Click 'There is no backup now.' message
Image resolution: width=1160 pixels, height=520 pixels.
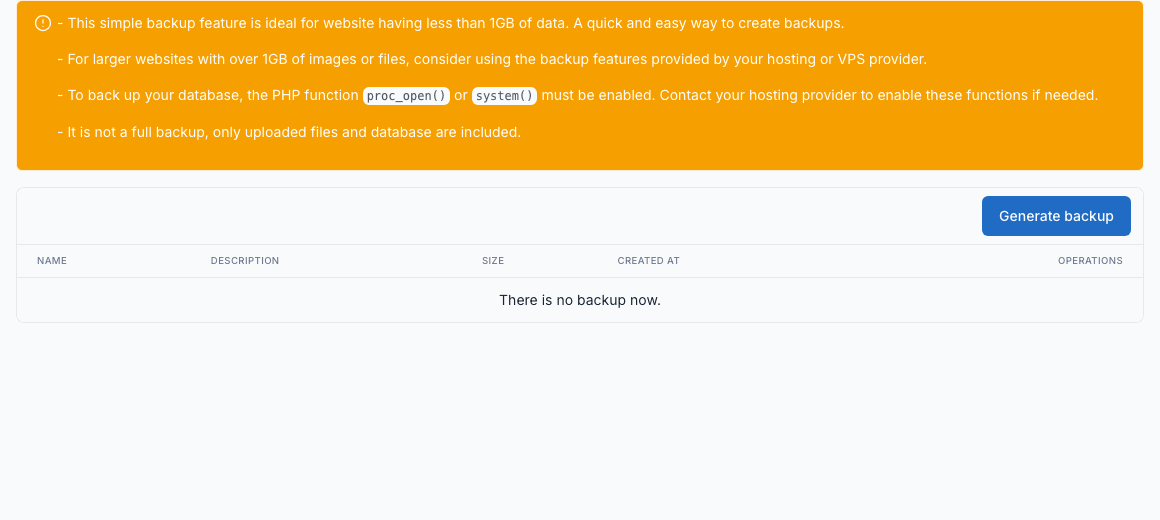pyautogui.click(x=580, y=300)
